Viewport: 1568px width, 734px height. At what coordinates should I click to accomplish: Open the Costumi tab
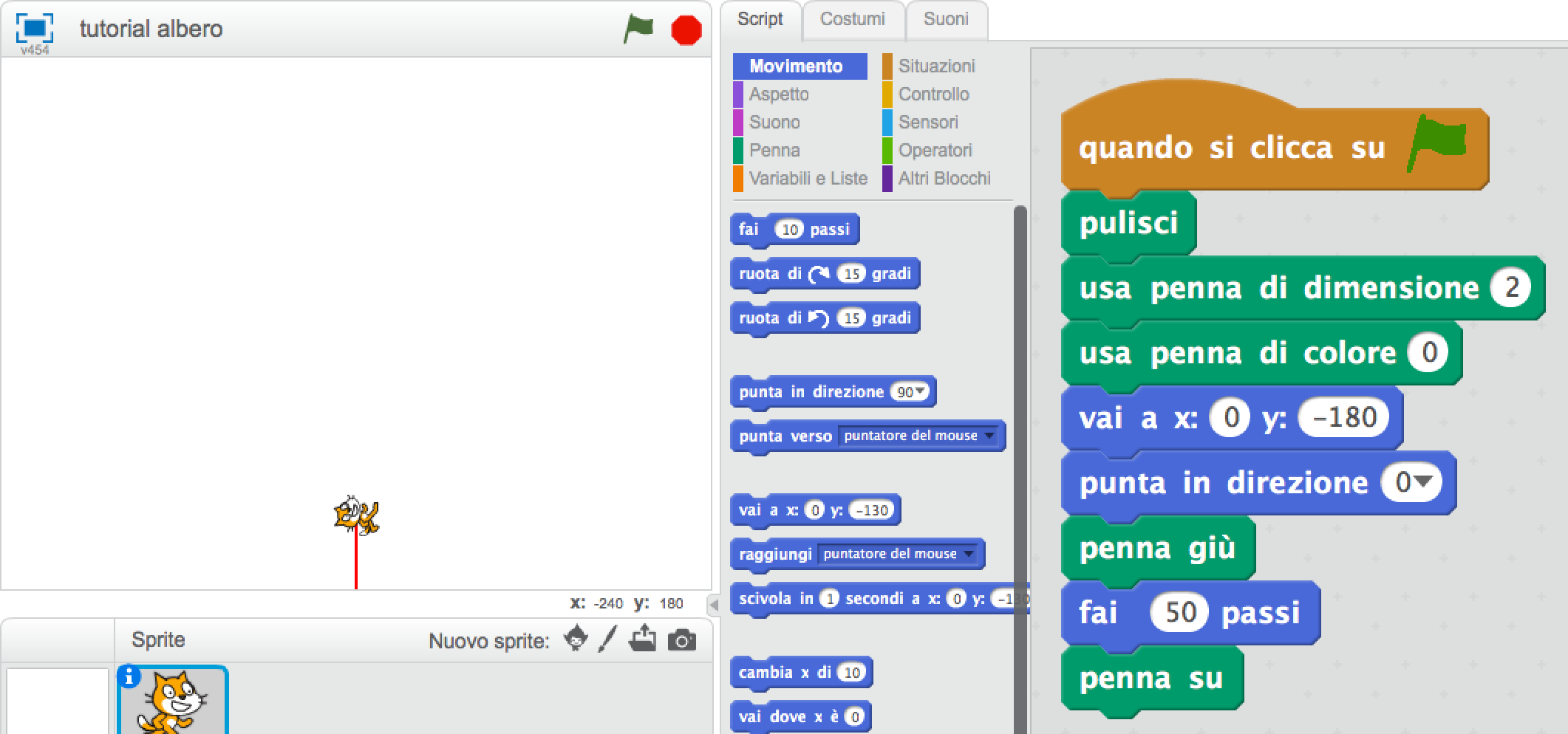tap(852, 19)
